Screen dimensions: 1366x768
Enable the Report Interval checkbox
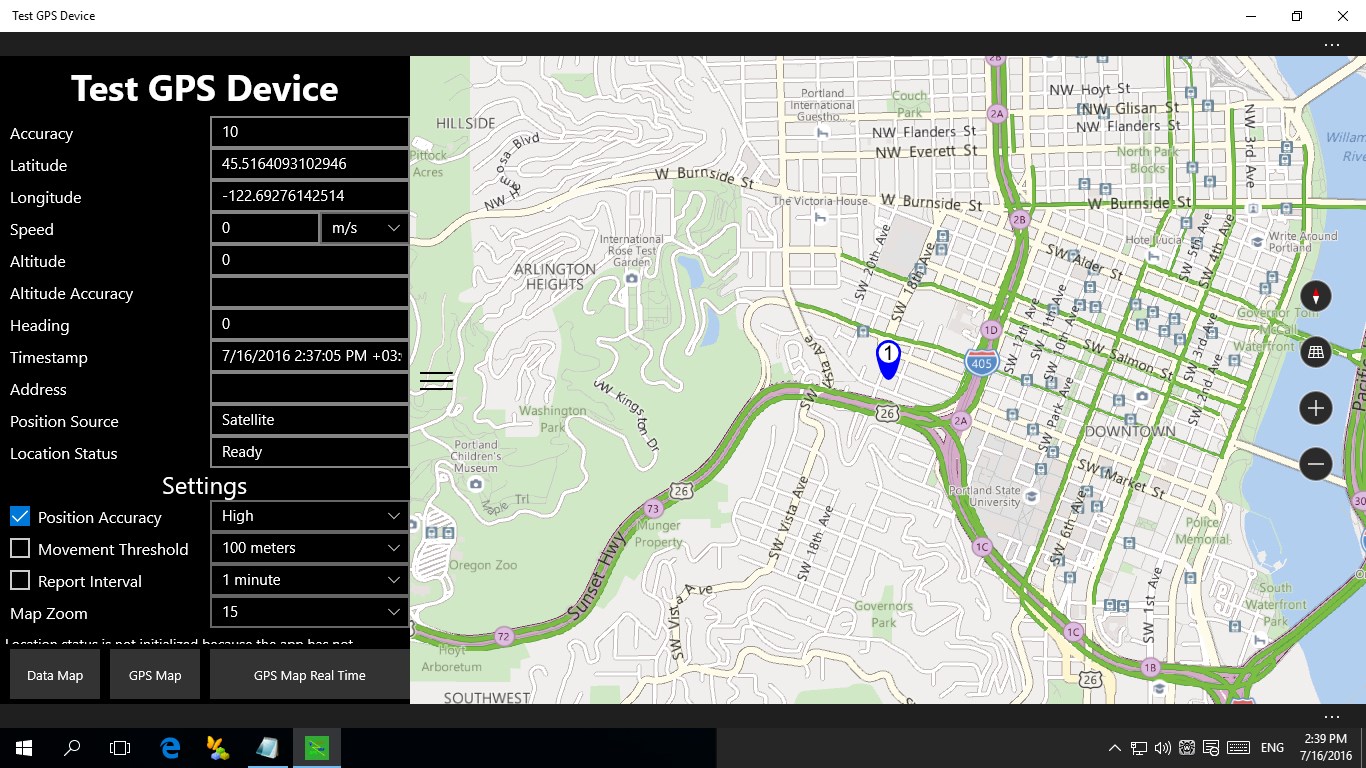pos(19,580)
